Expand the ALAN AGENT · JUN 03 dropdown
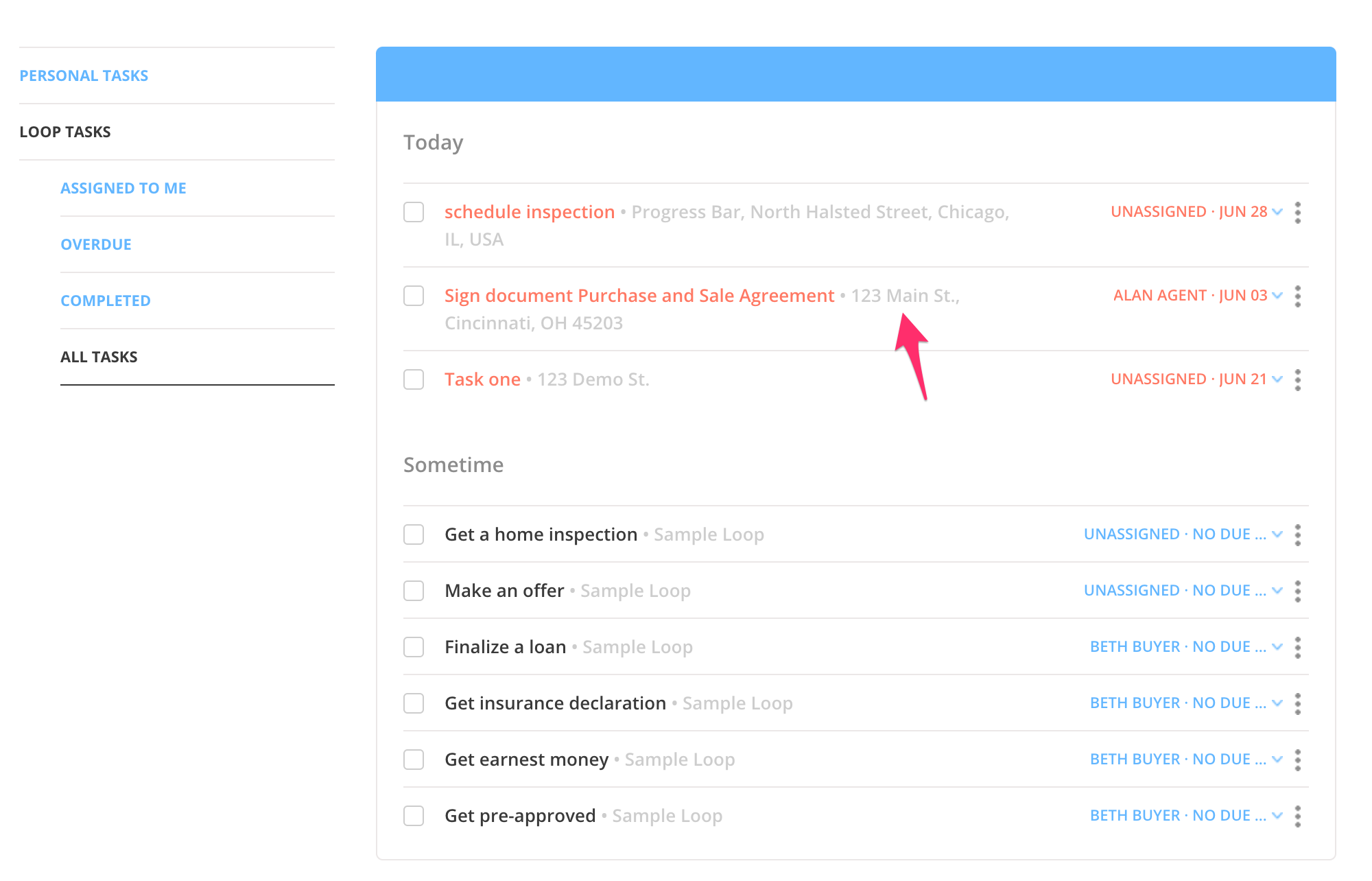Screen dimensions: 1372x881 pyautogui.click(x=1198, y=296)
